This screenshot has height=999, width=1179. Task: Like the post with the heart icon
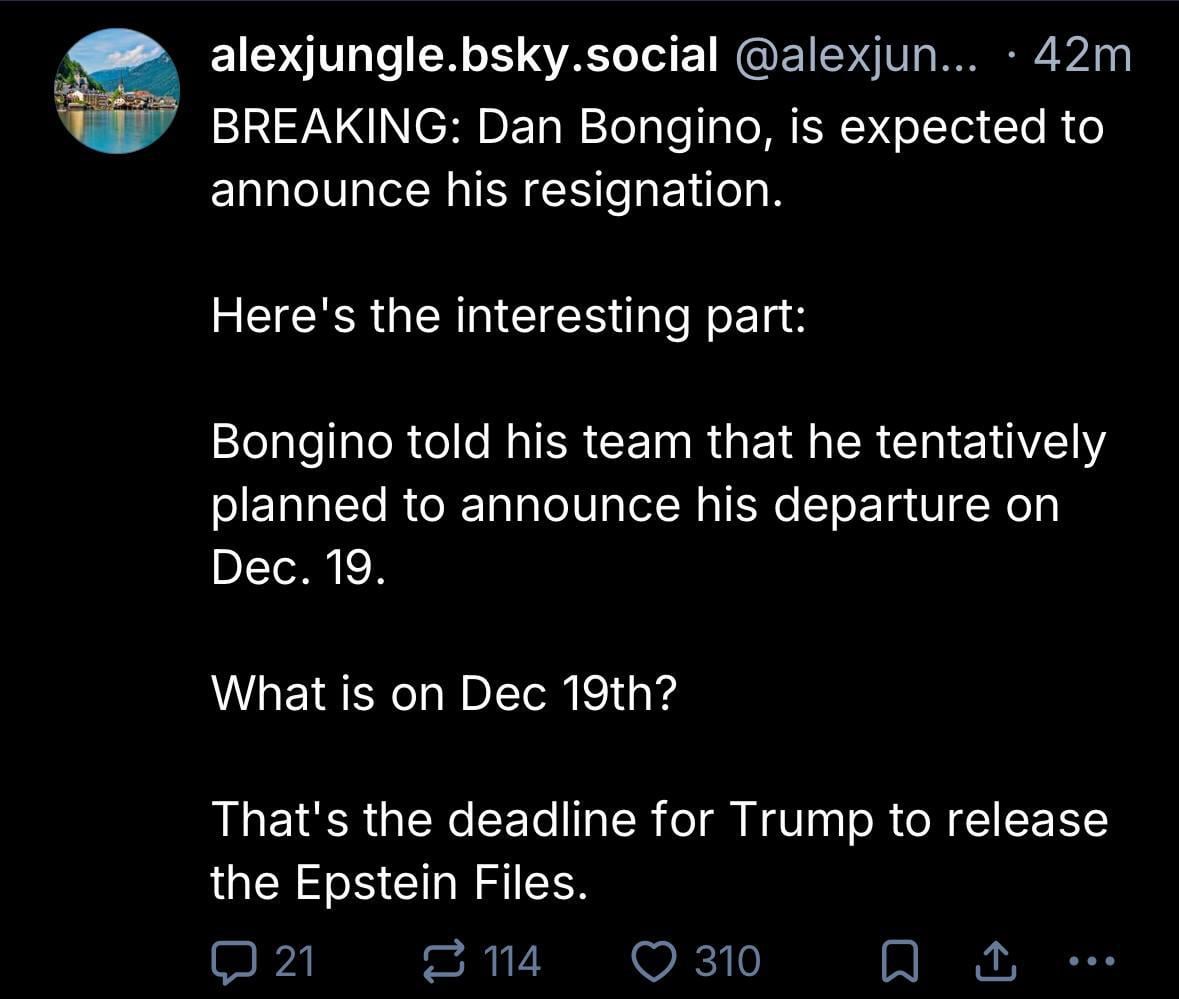tap(656, 961)
